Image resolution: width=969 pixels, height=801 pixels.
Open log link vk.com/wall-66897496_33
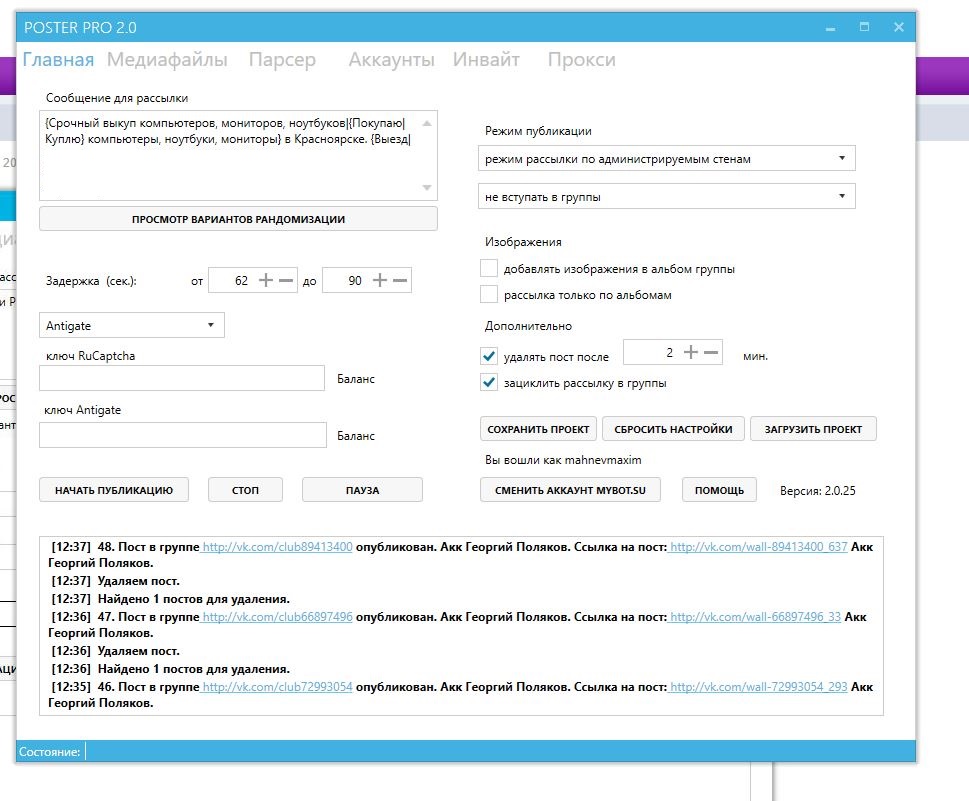pos(756,616)
